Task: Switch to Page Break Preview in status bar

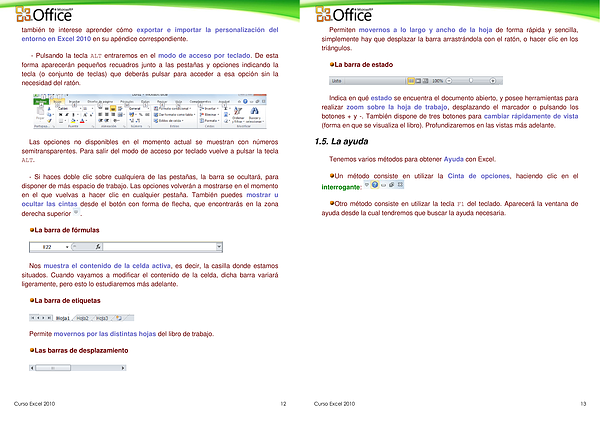Action: coord(426,81)
